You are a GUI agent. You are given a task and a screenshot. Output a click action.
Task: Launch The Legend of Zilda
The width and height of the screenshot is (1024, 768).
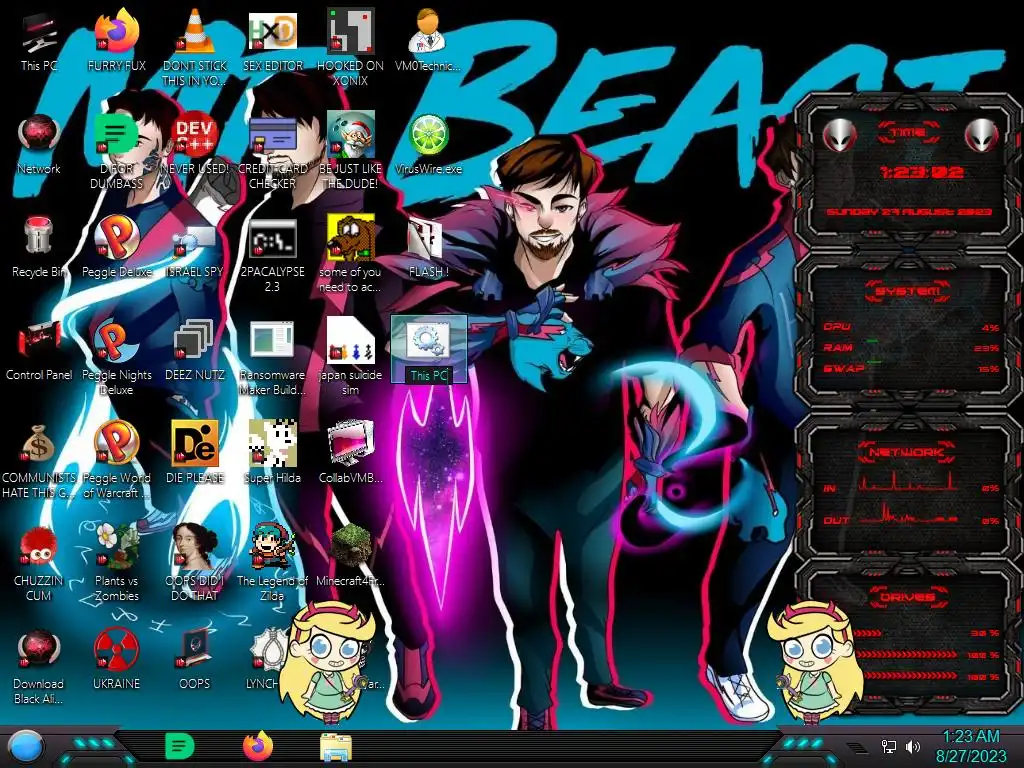273,563
